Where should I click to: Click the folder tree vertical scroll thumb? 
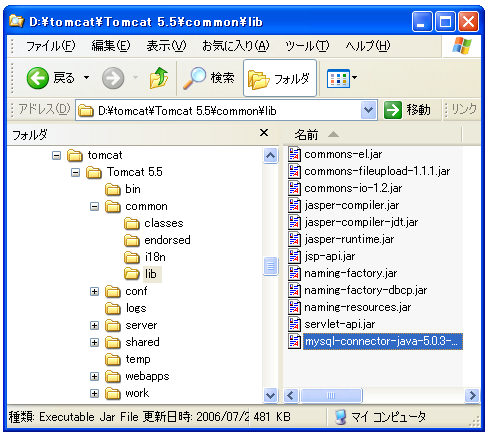coord(270,266)
